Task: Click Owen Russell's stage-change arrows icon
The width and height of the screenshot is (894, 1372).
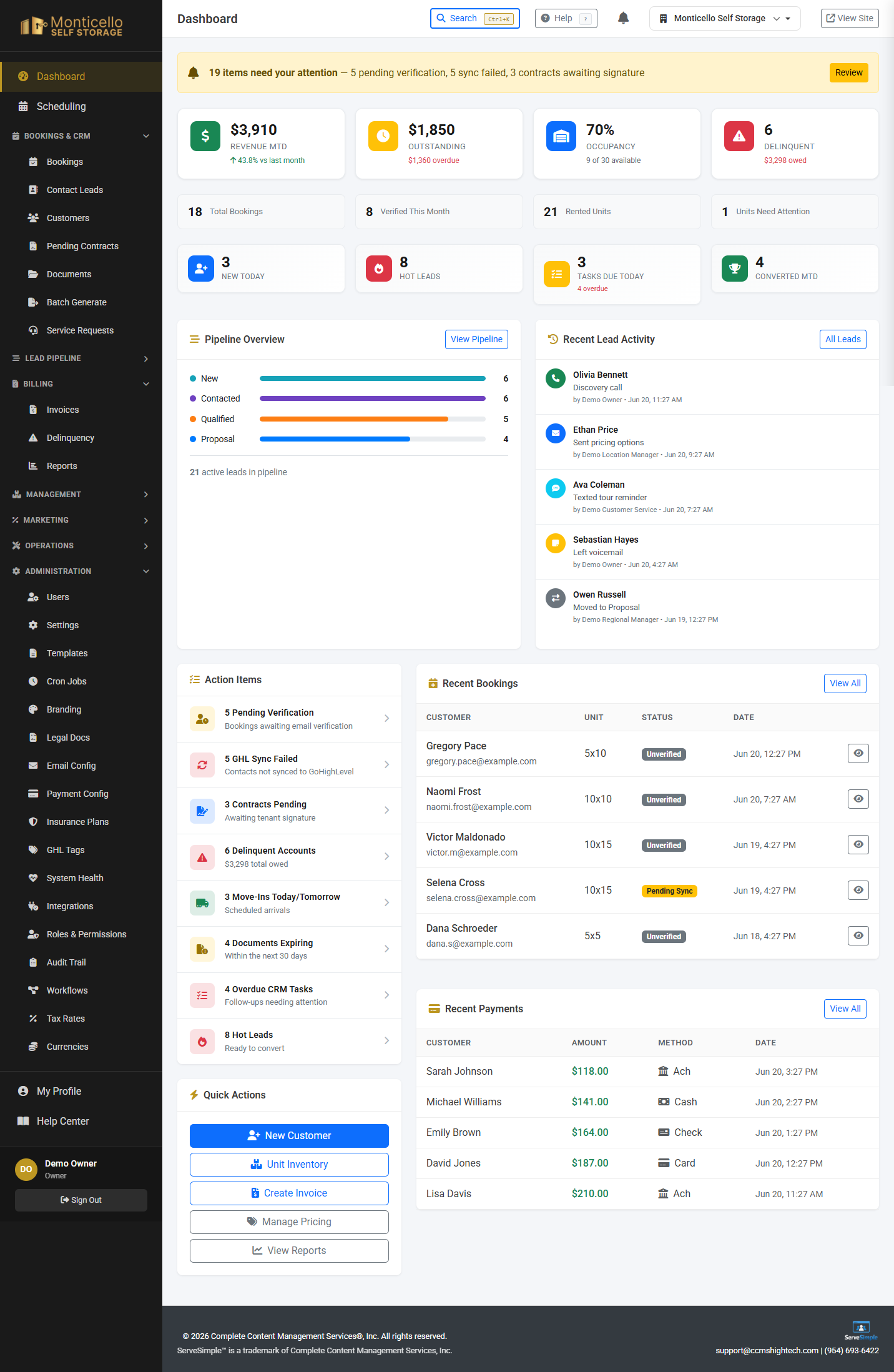Action: [556, 598]
